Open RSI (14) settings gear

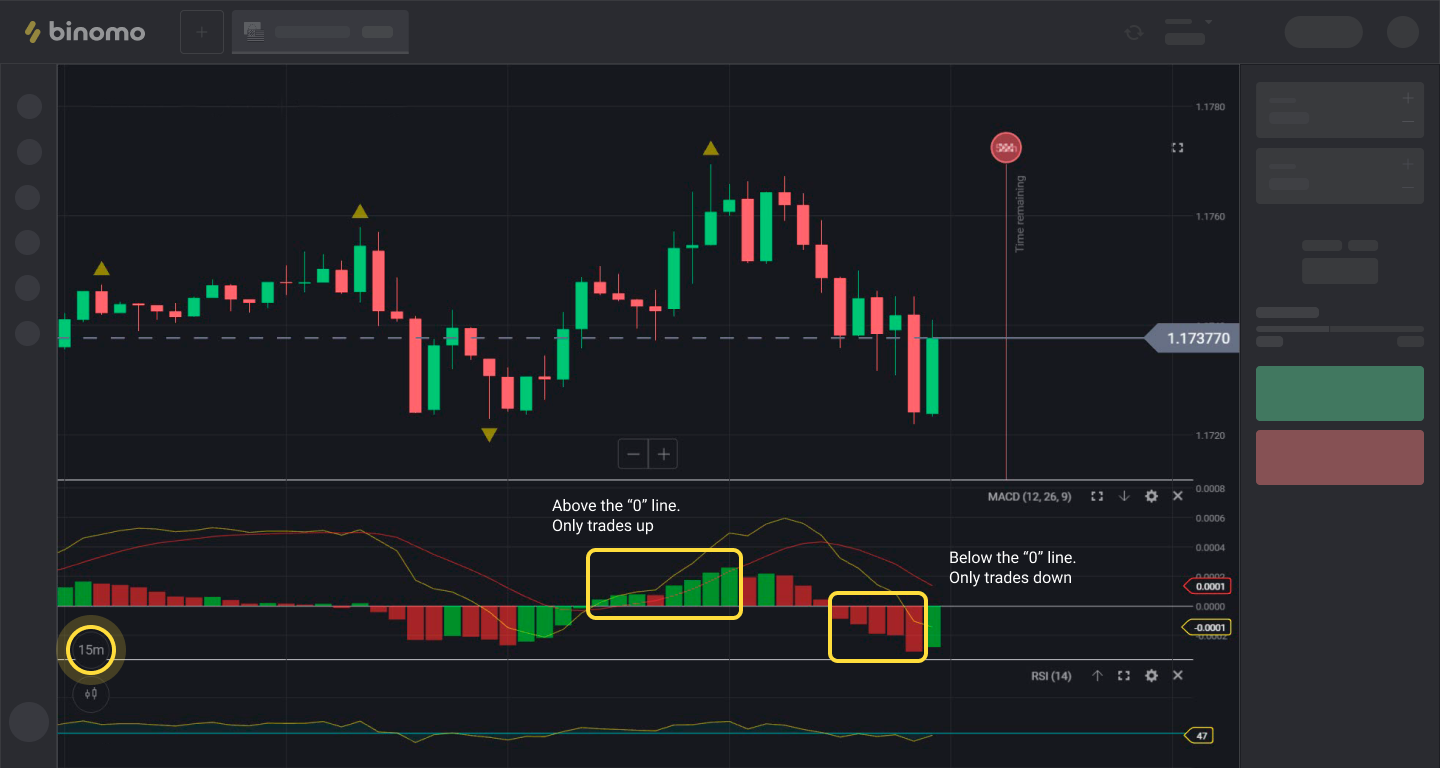pos(1151,676)
